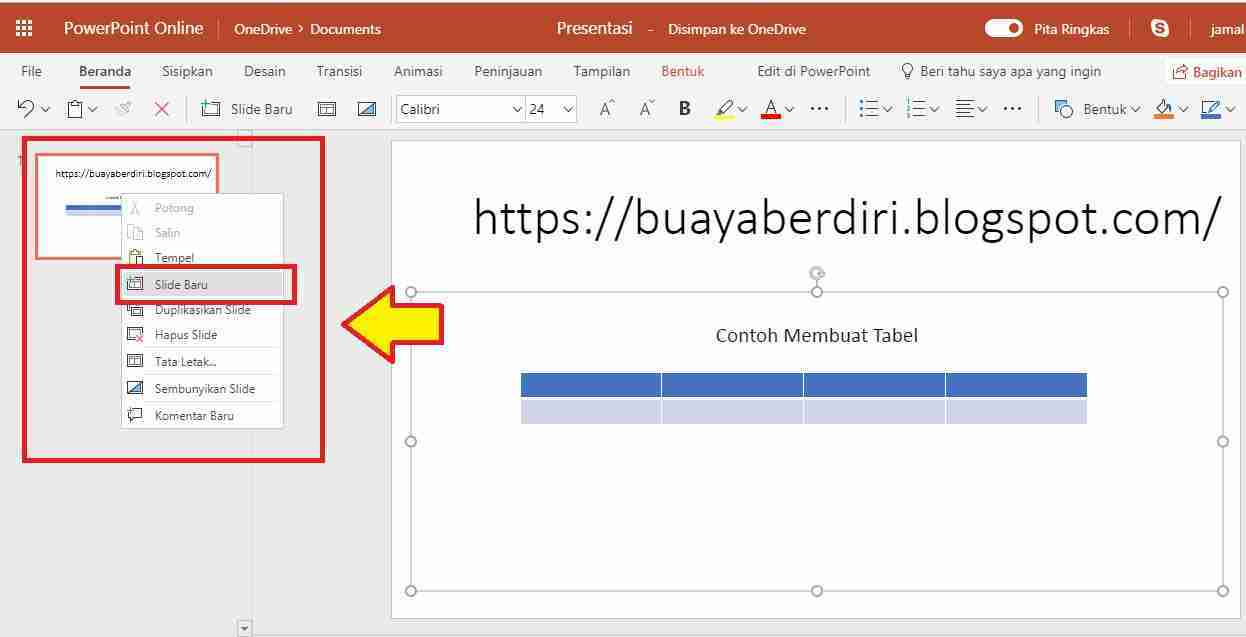
Task: Open slide layout icon in toolbar
Action: click(327, 109)
